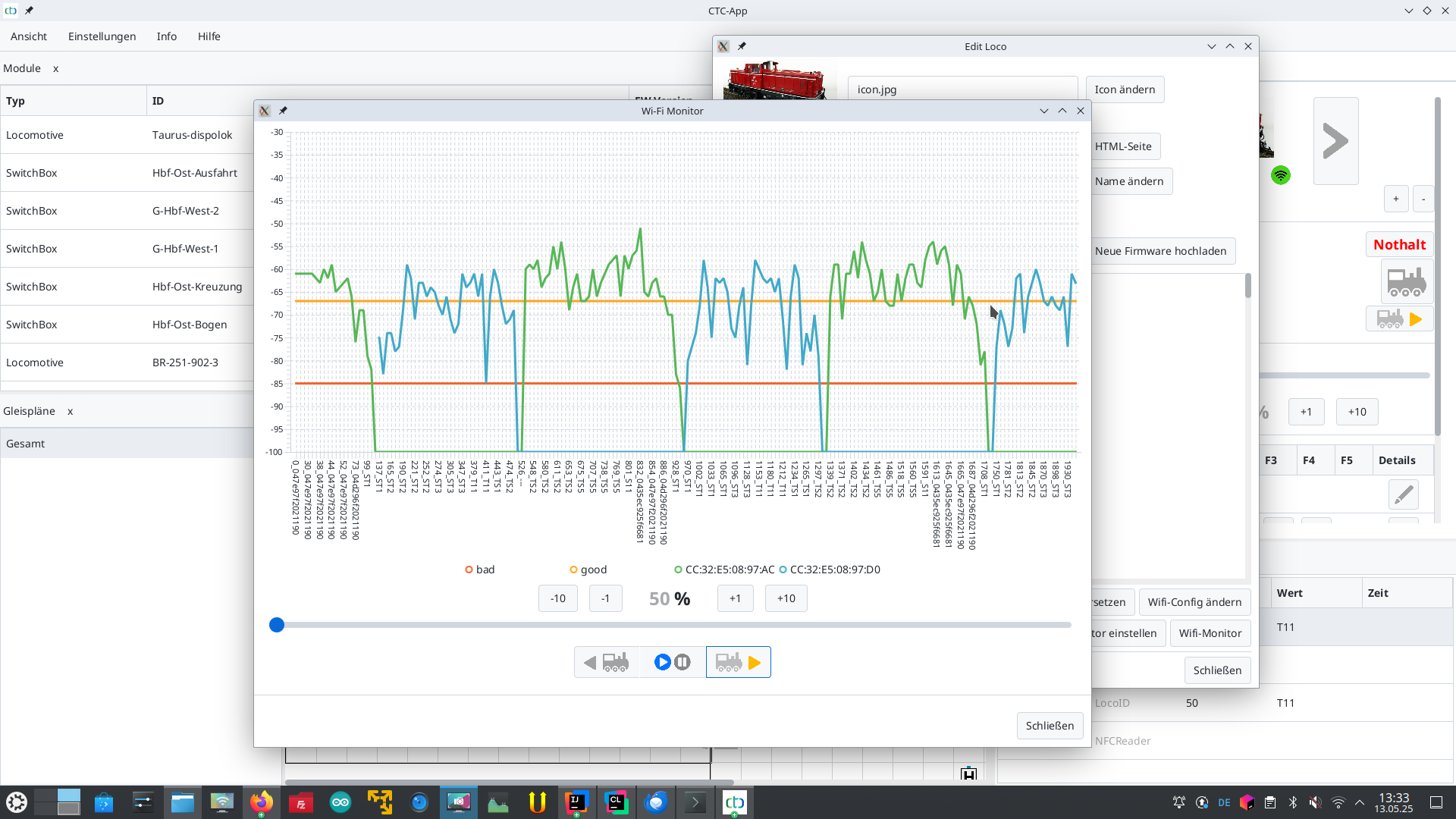Close the Module tab via x
This screenshot has height=819, width=1456.
55,68
